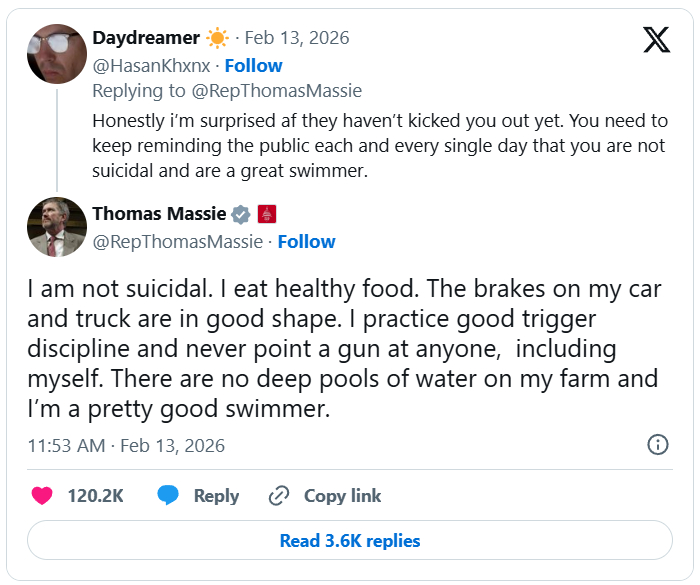Click the blue reply bubble icon

click(168, 496)
